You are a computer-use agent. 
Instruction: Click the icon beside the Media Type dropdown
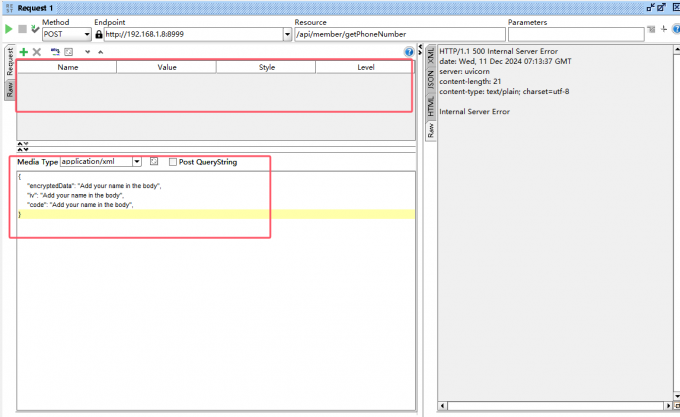[154, 161]
